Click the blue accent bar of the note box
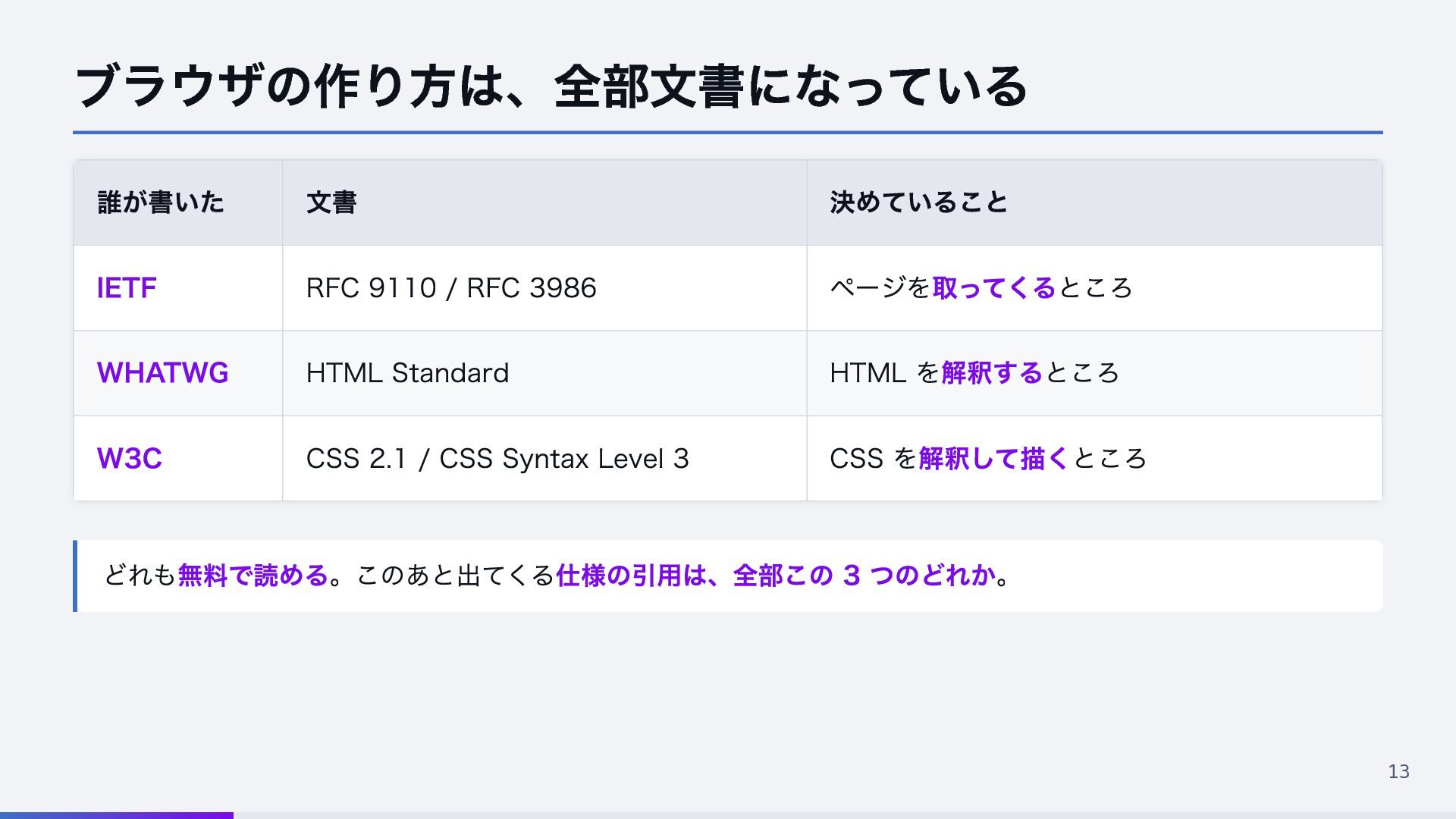 click(75, 576)
